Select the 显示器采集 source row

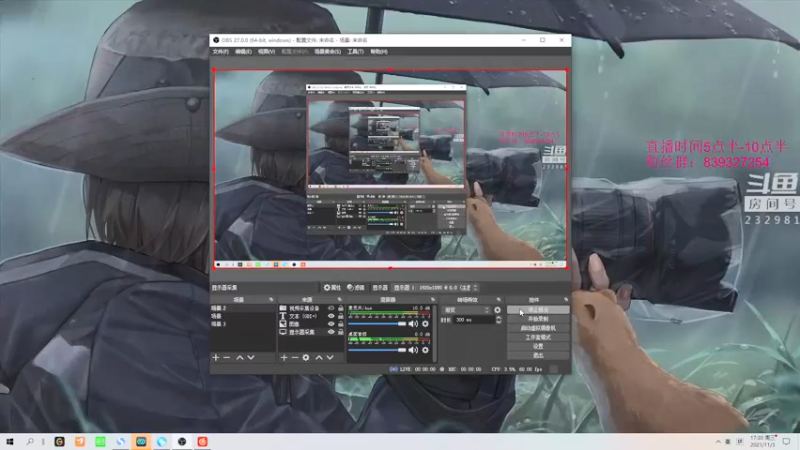(x=311, y=332)
